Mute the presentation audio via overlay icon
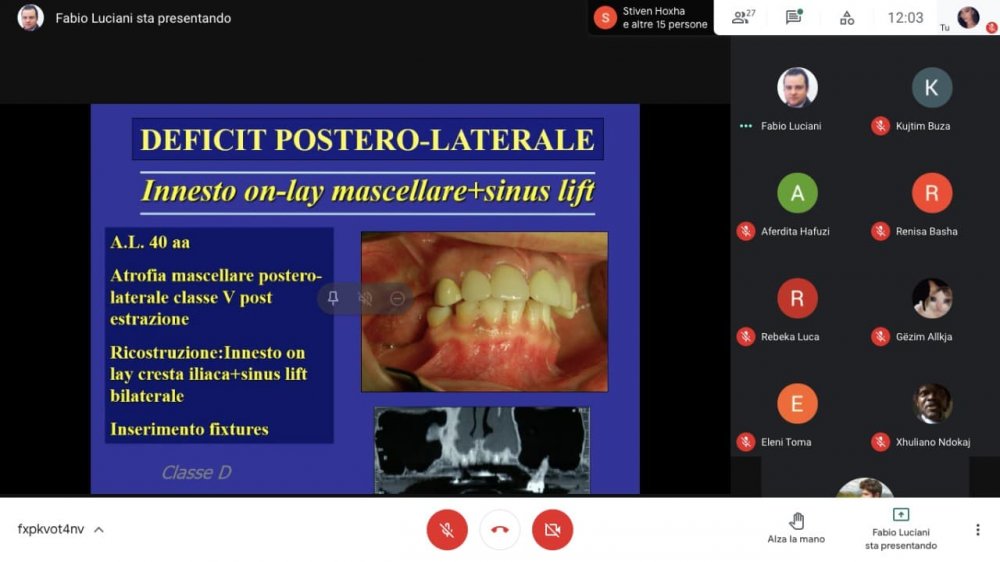 [365, 298]
